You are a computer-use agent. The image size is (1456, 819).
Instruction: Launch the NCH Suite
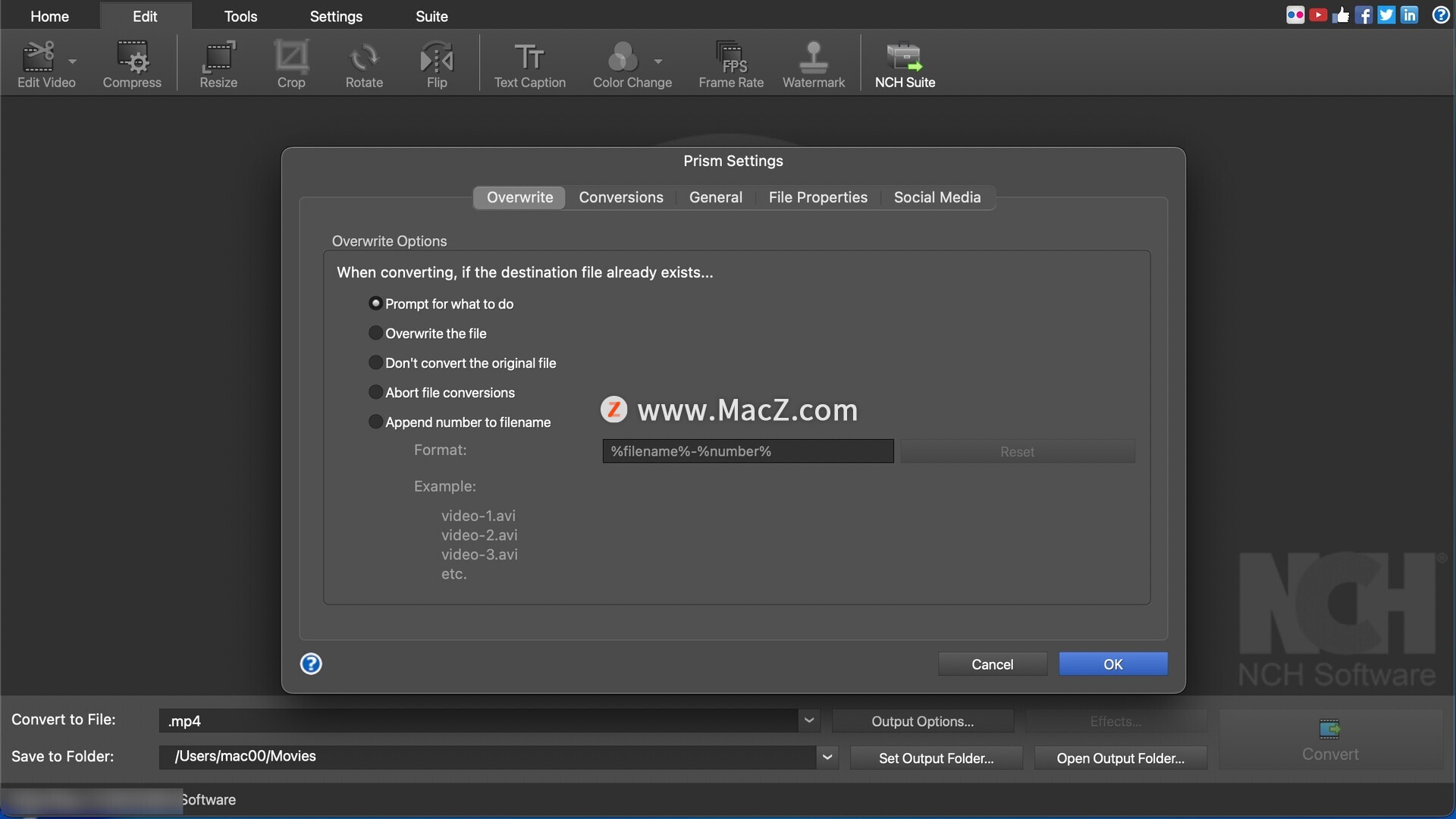coord(905,64)
